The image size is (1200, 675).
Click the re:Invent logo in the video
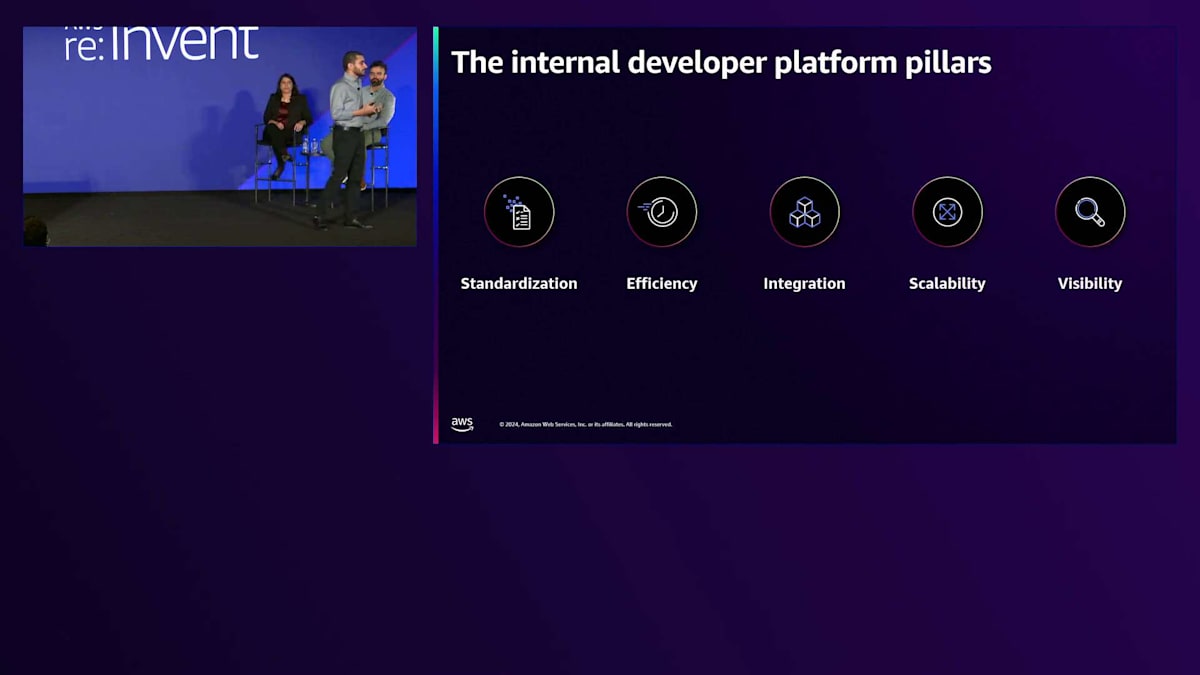[x=162, y=43]
